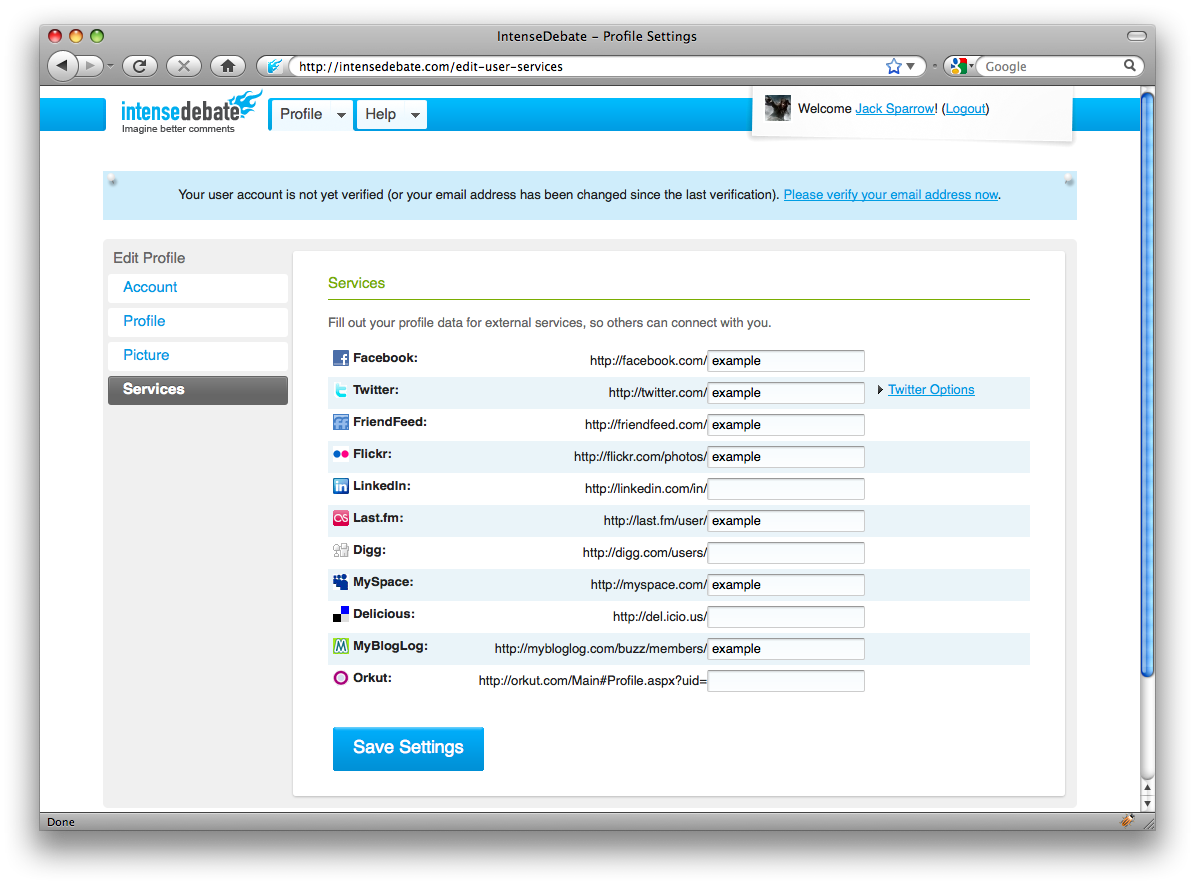Click the Flickr dots icon

point(340,454)
